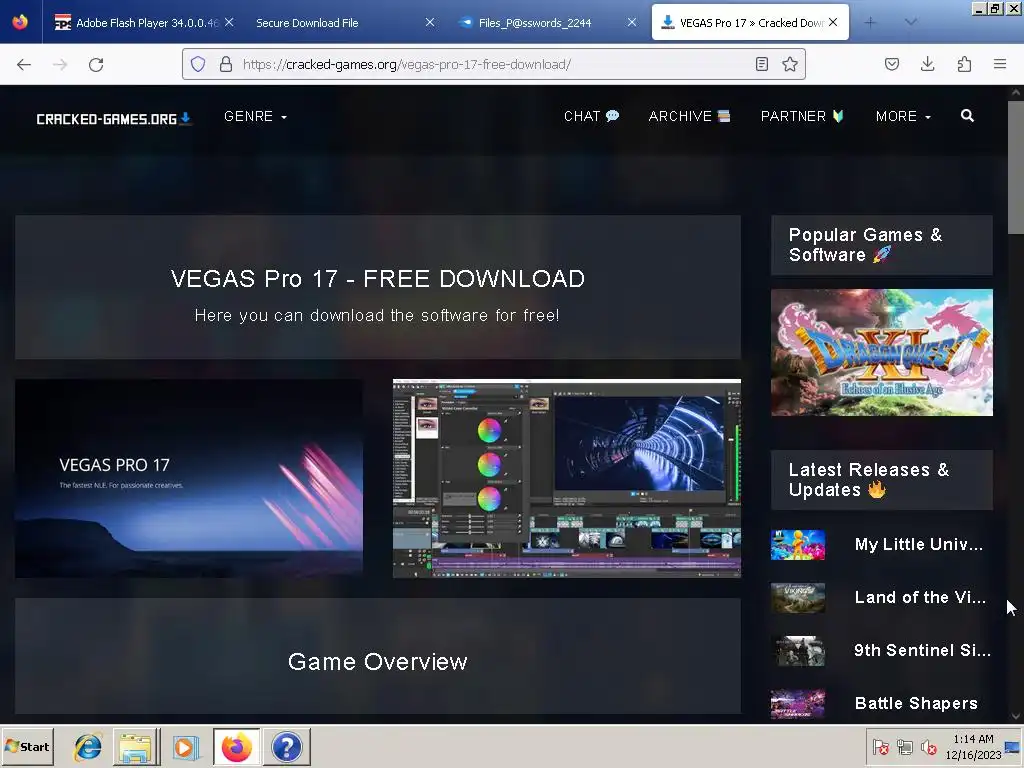Open the VEGAS PRO 17 splash image
Image resolution: width=1024 pixels, height=768 pixels.
pos(189,478)
